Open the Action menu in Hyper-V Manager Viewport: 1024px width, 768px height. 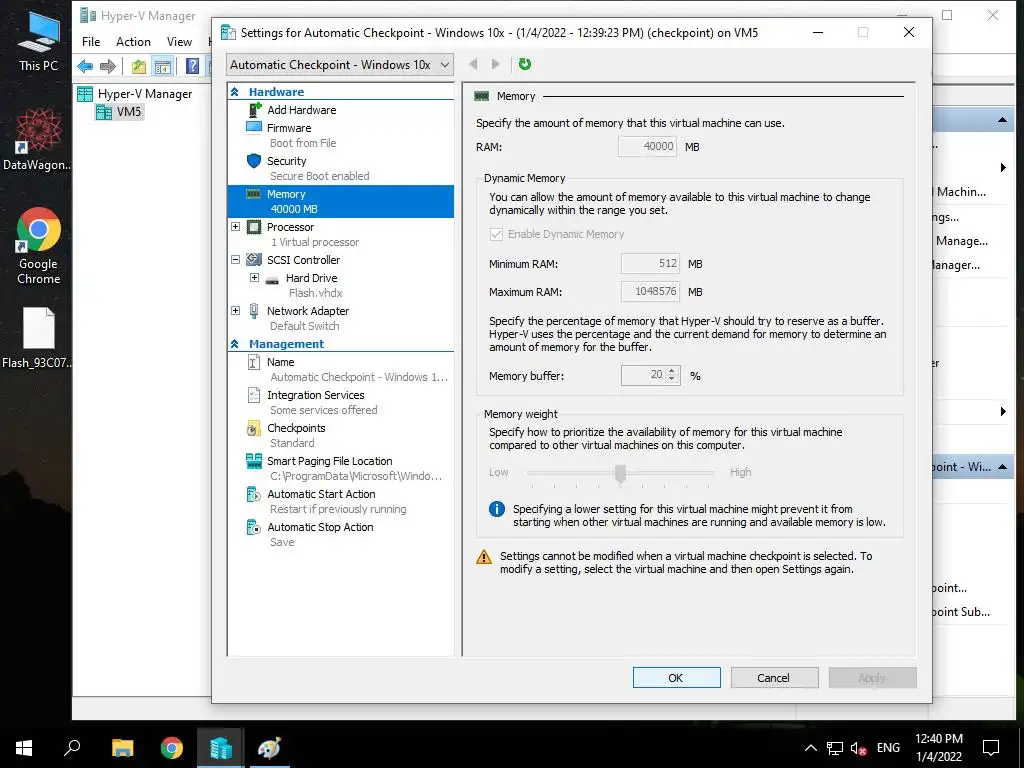coord(133,42)
